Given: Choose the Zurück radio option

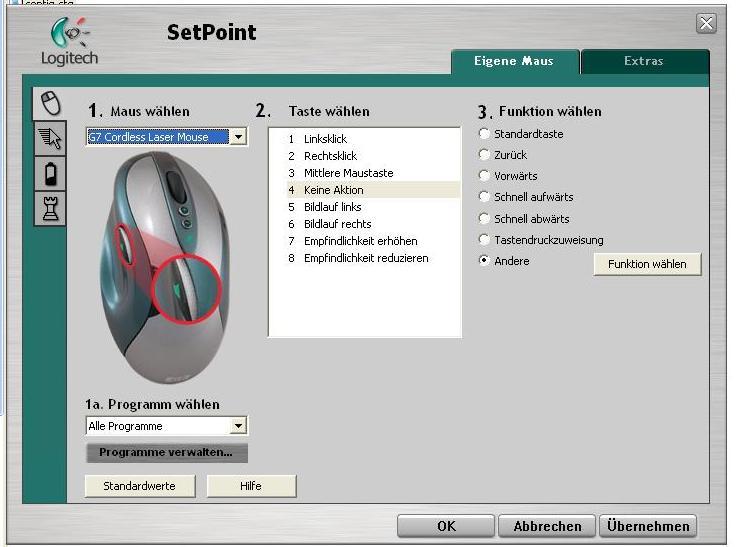Looking at the screenshot, I should [x=484, y=154].
